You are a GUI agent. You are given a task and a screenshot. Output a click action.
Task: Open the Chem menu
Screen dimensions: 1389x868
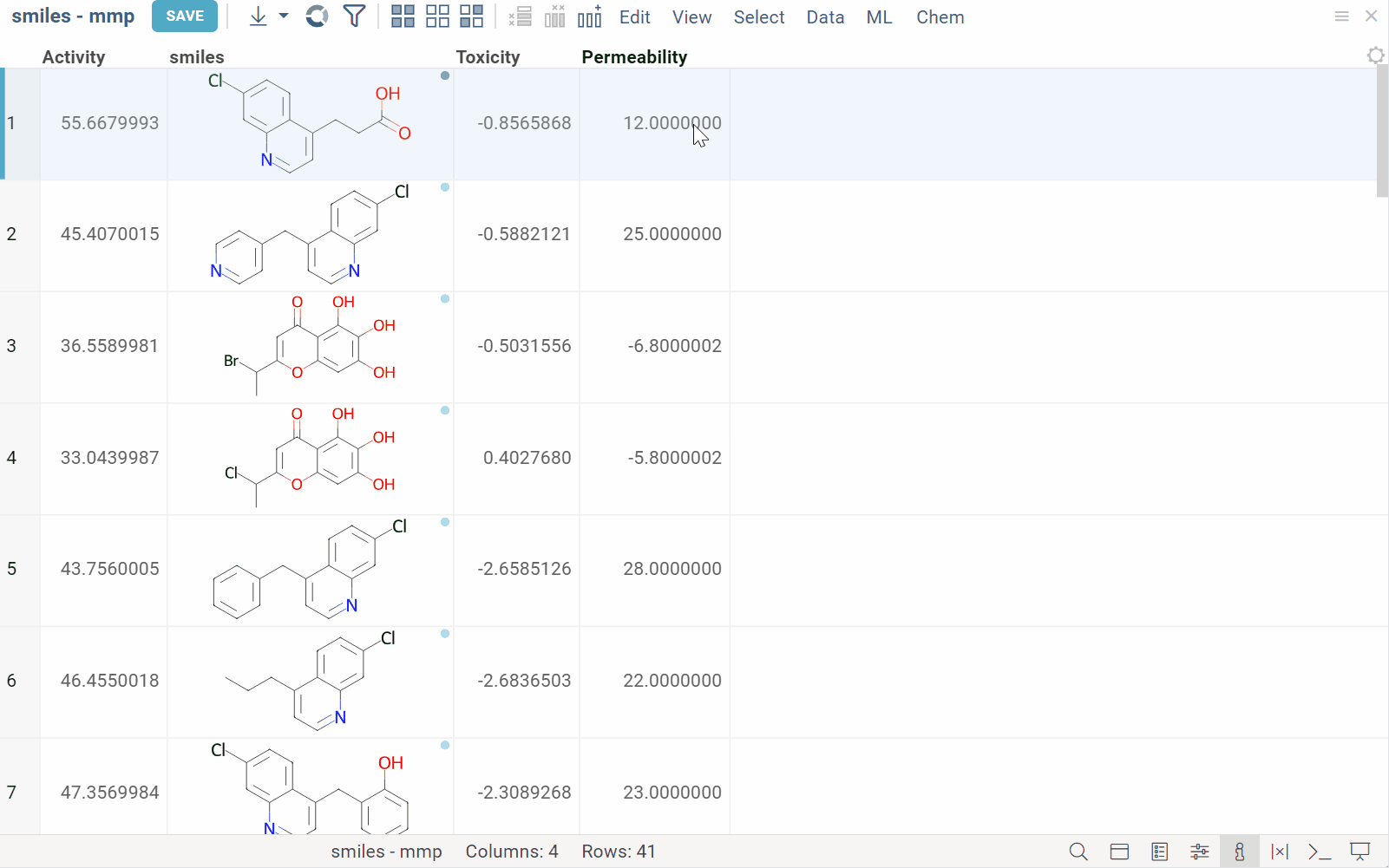pyautogui.click(x=940, y=17)
